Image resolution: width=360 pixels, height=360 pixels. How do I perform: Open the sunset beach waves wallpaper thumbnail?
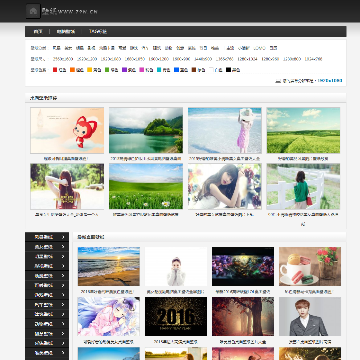coord(109,266)
